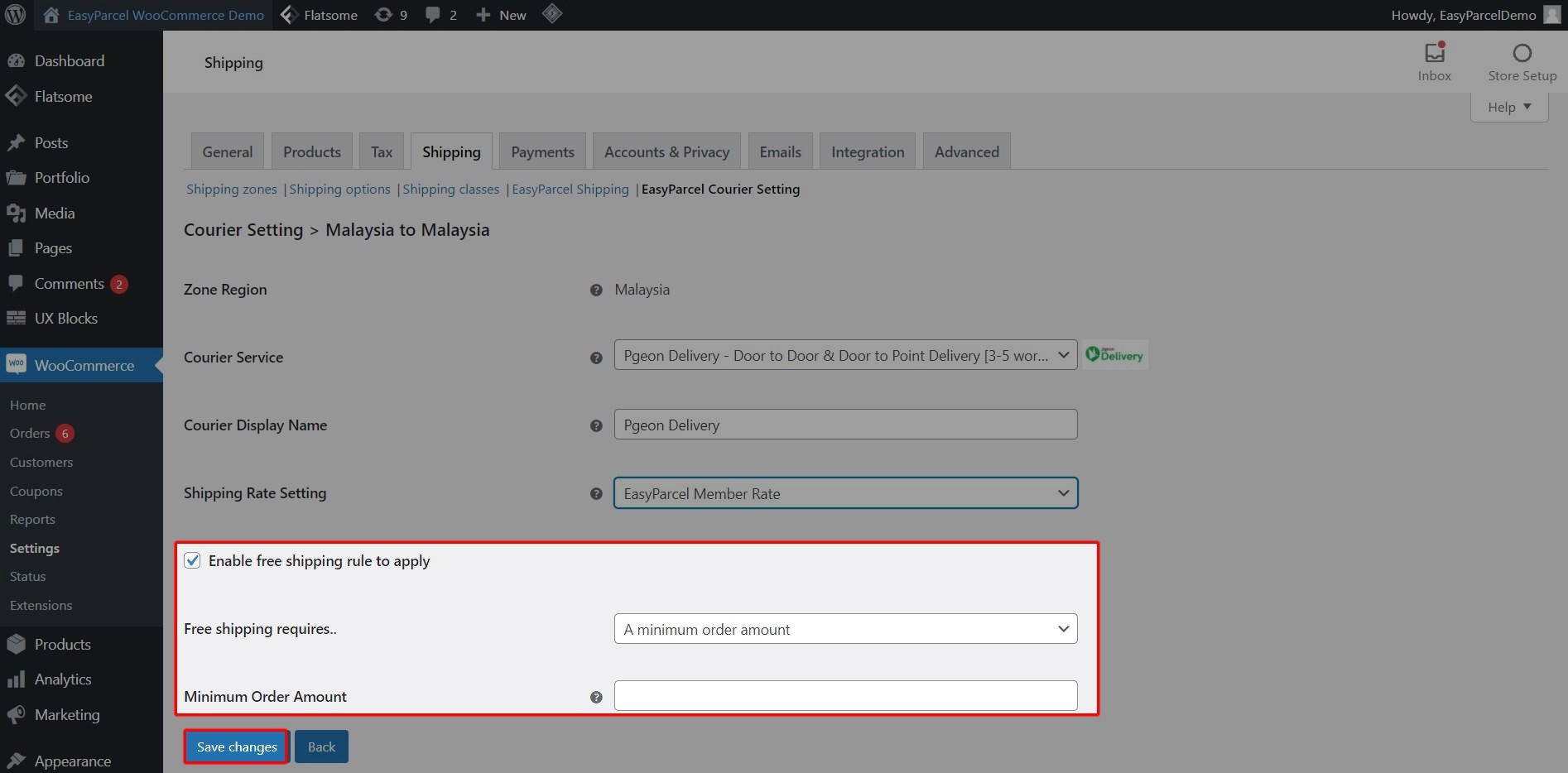The image size is (1568, 773).
Task: Click help icon next to Minimum Order Amount
Action: pos(596,697)
